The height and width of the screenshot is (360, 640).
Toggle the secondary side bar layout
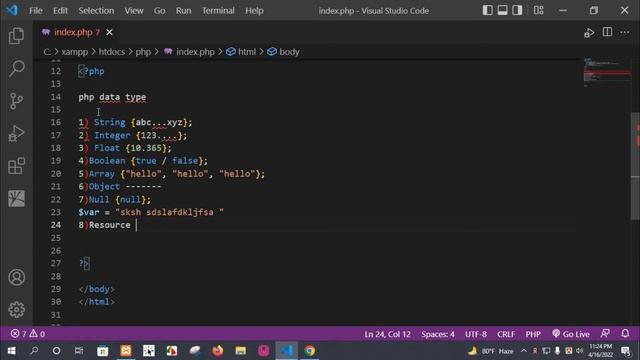517,10
